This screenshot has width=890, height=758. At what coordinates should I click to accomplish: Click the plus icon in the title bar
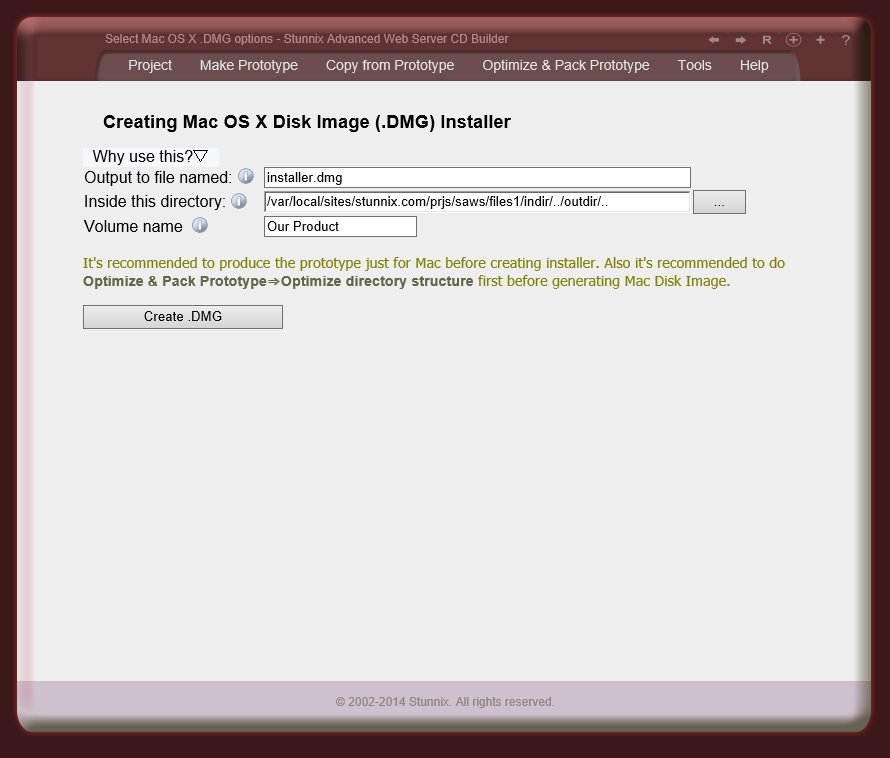pos(820,40)
